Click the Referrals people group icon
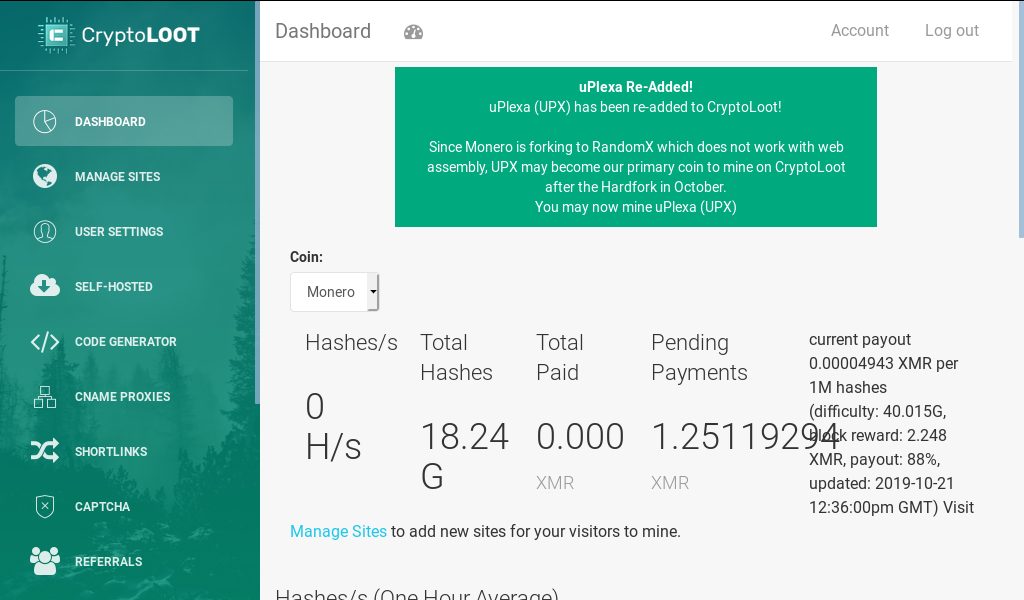This screenshot has height=600, width=1024. point(44,561)
